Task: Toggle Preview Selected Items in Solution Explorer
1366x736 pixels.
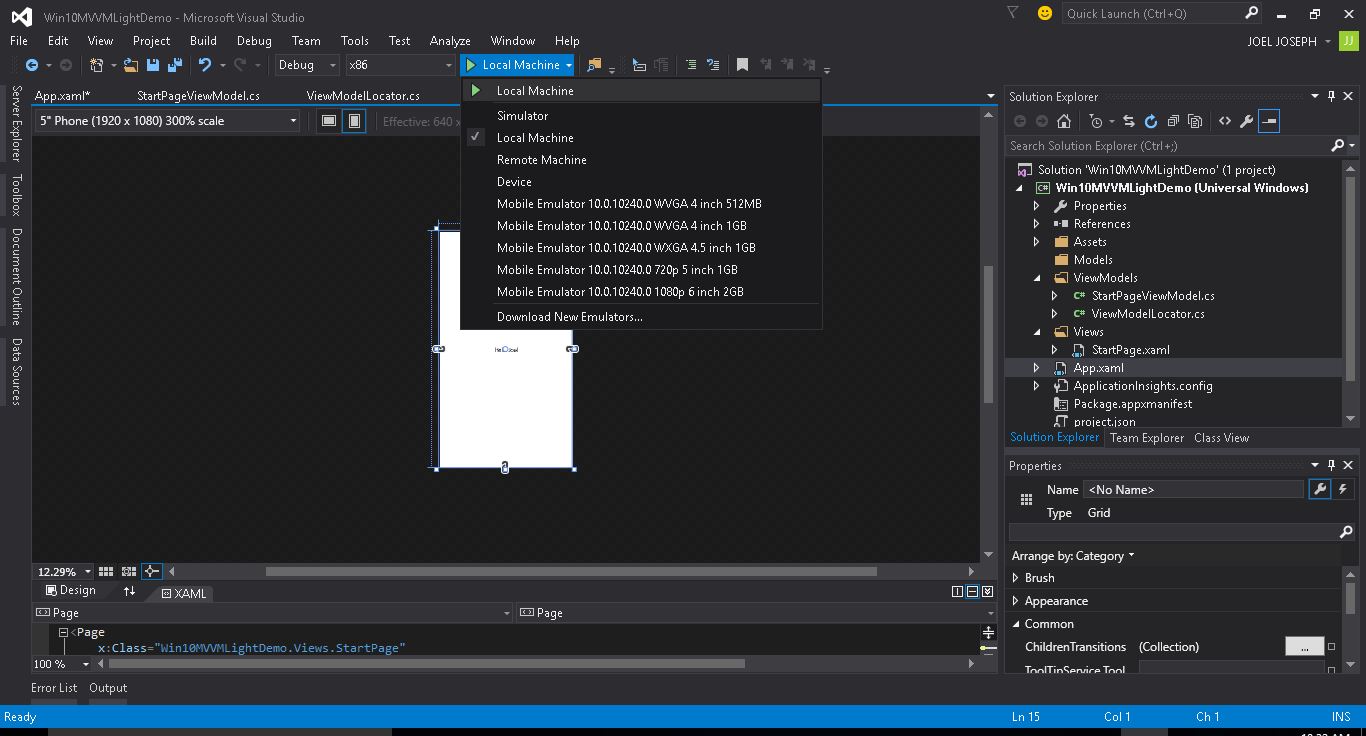Action: 1269,121
